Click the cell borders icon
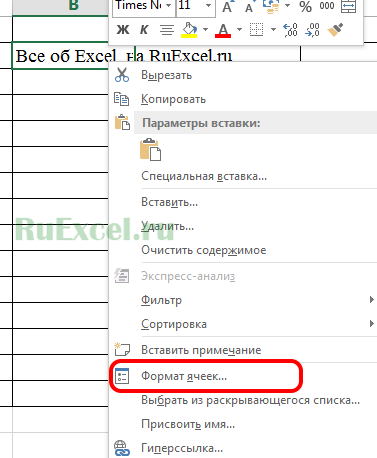 [x=256, y=30]
